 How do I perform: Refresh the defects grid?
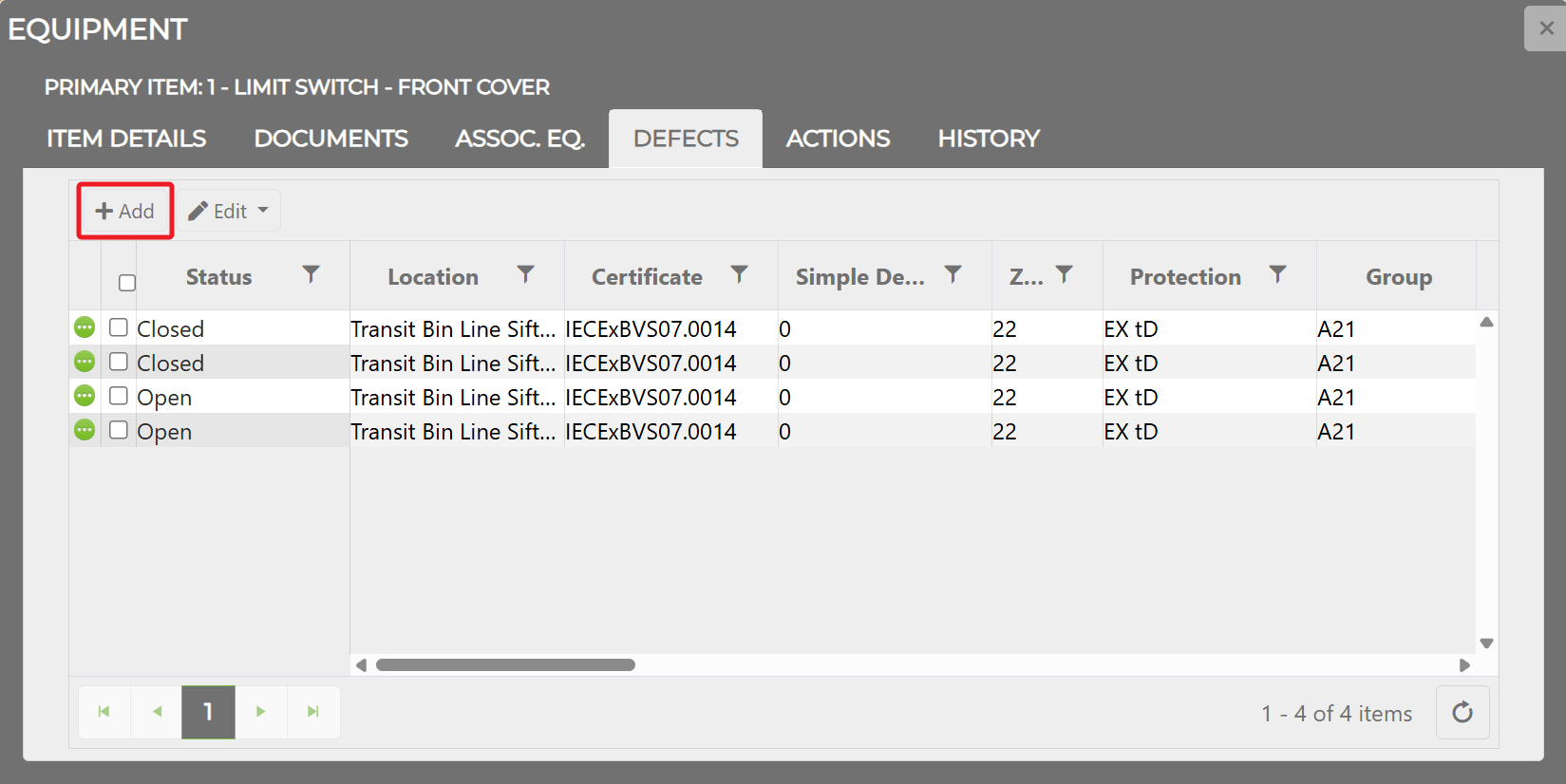1462,712
